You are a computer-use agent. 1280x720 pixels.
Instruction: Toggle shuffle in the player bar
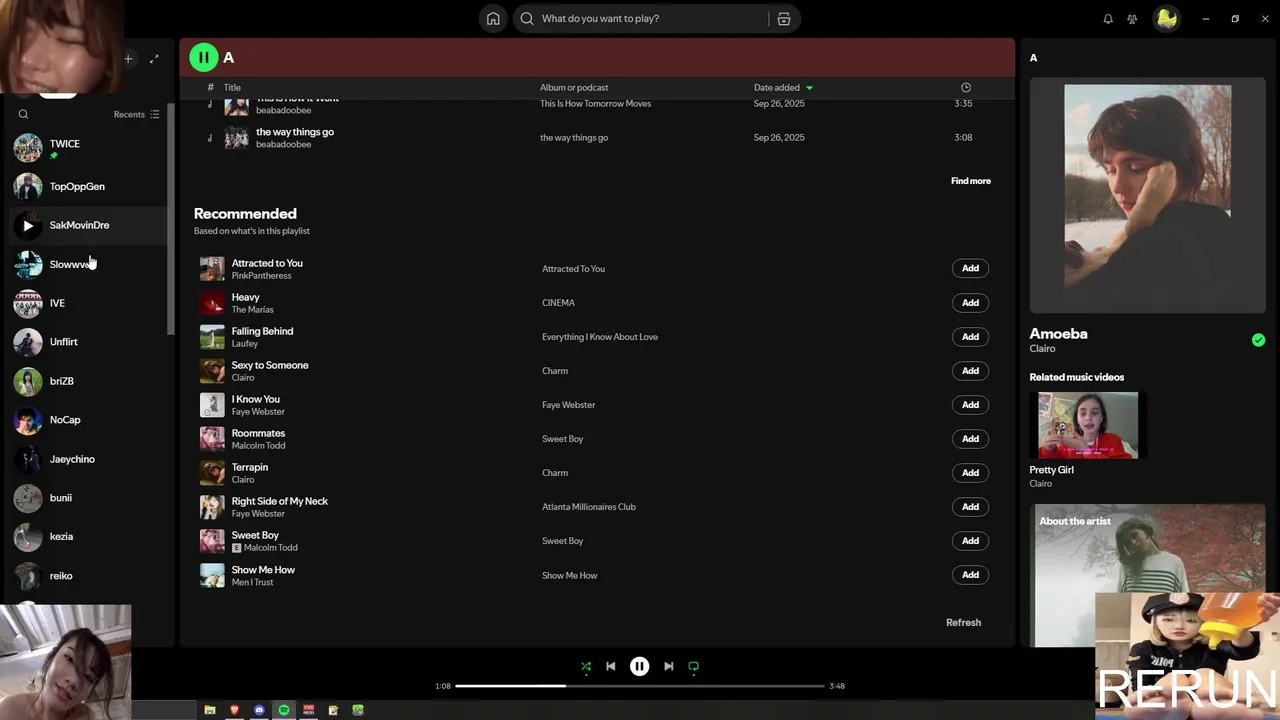(x=586, y=666)
